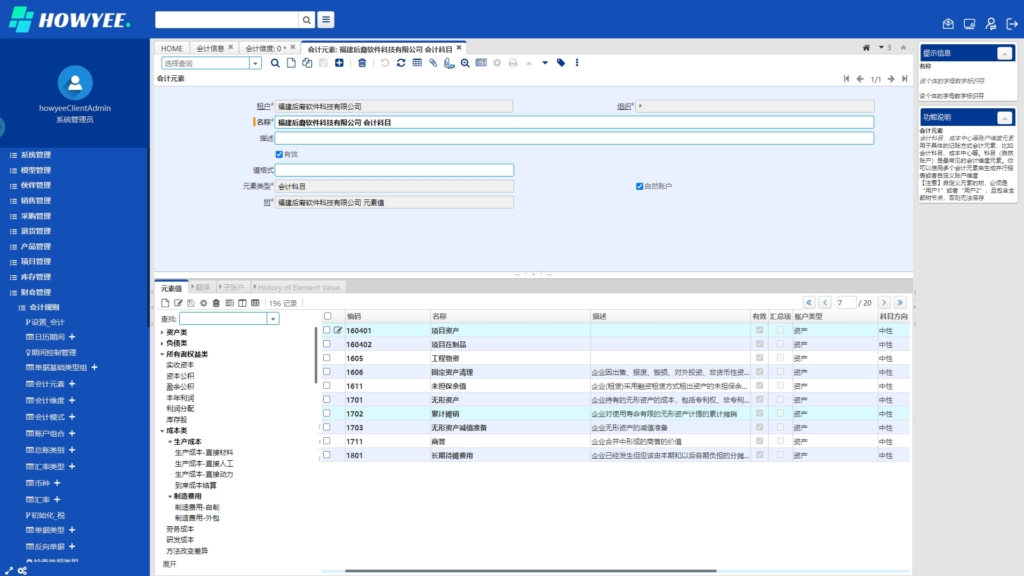Click 展开 below the tree
The width and height of the screenshot is (1024, 576).
point(169,564)
